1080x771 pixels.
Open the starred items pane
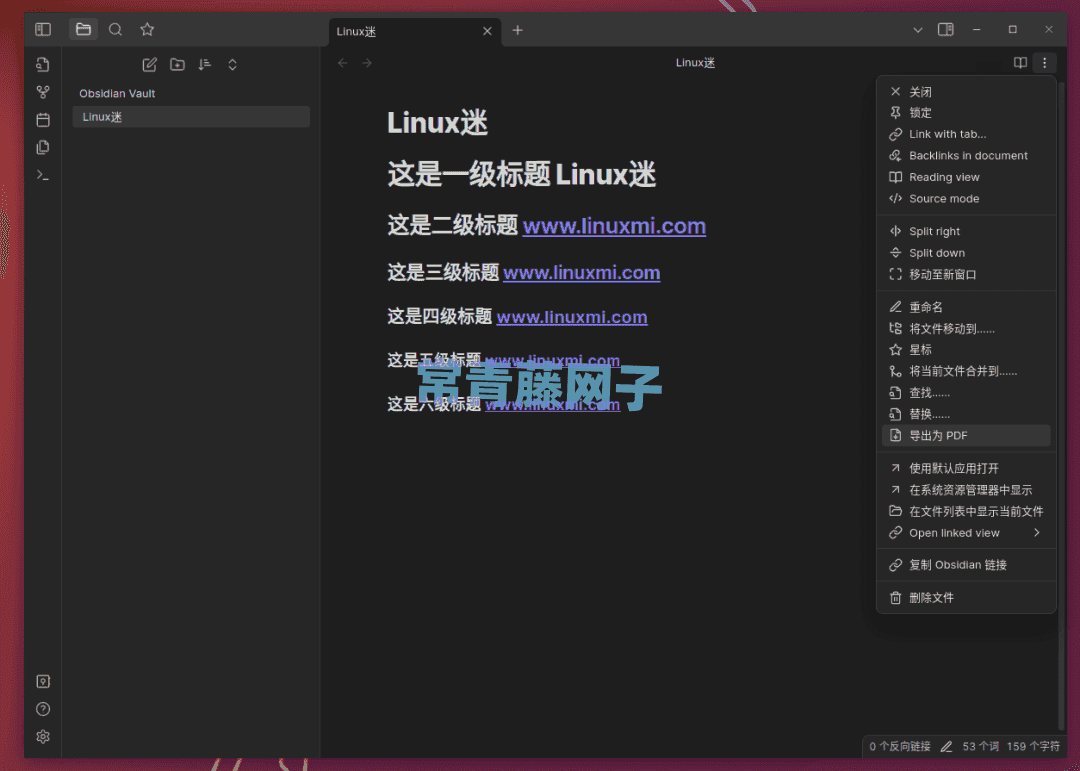[x=147, y=29]
